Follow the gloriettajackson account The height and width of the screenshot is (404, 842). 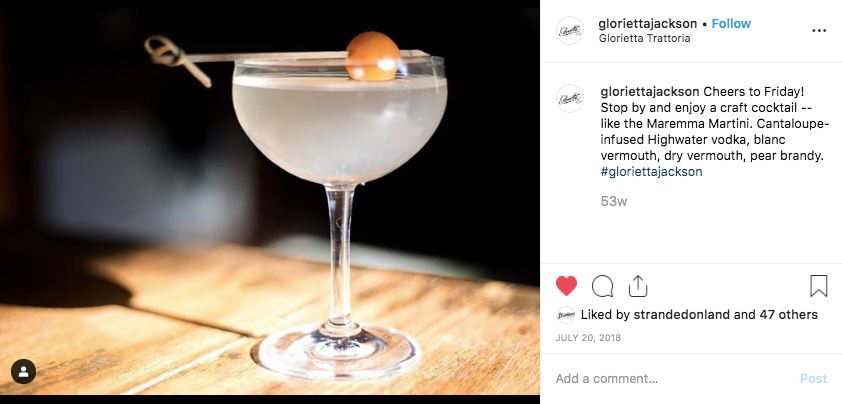click(731, 24)
